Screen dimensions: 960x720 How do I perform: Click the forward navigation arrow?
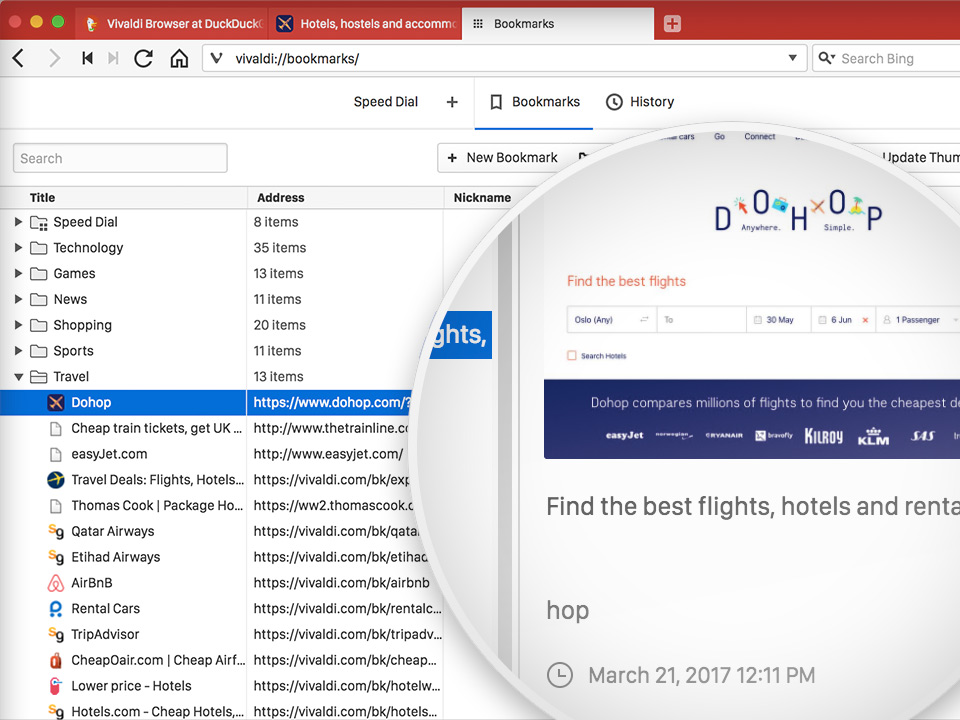point(54,59)
